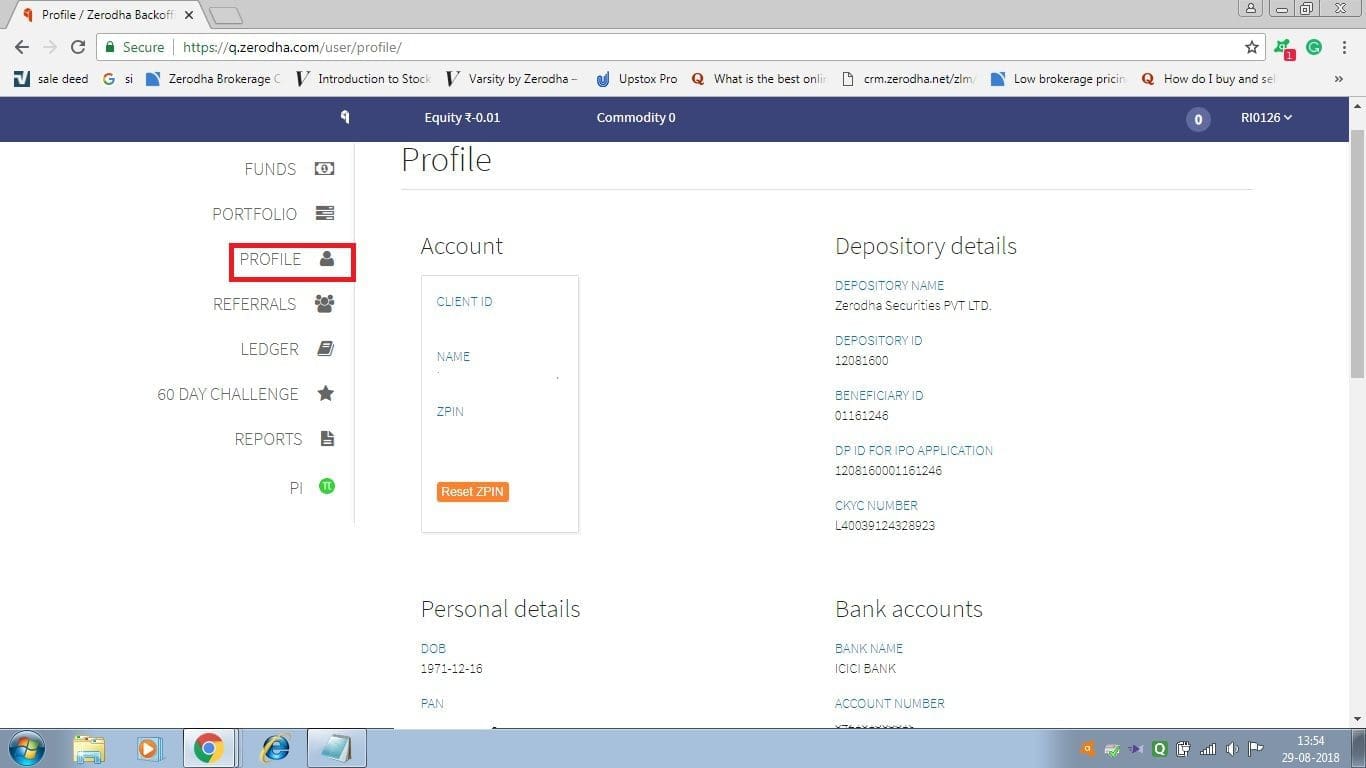Click the Zerodha logo in the header bar
The image size is (1366, 768).
(x=345, y=117)
